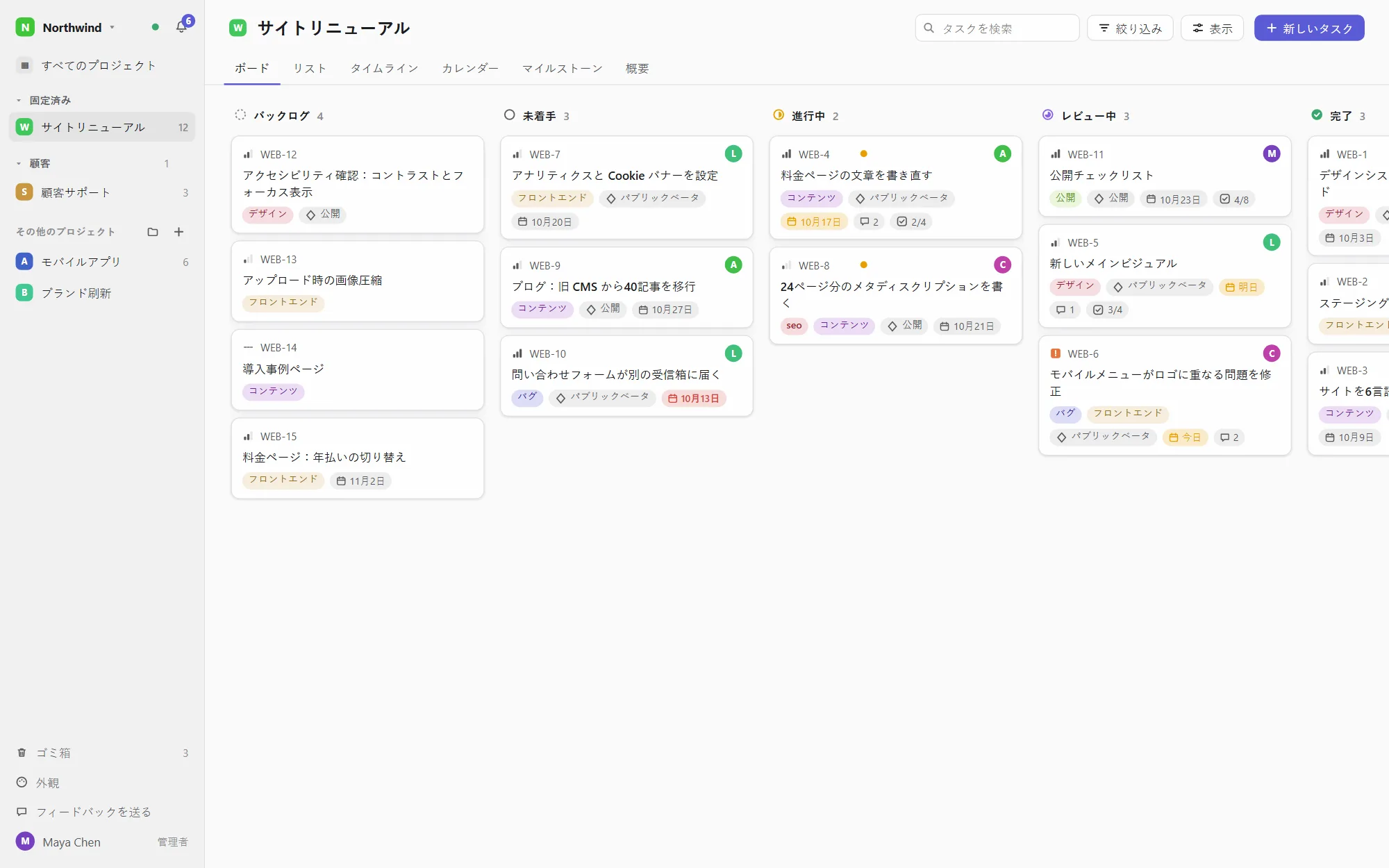
Task: Switch to カレンダー tab
Action: click(x=470, y=68)
